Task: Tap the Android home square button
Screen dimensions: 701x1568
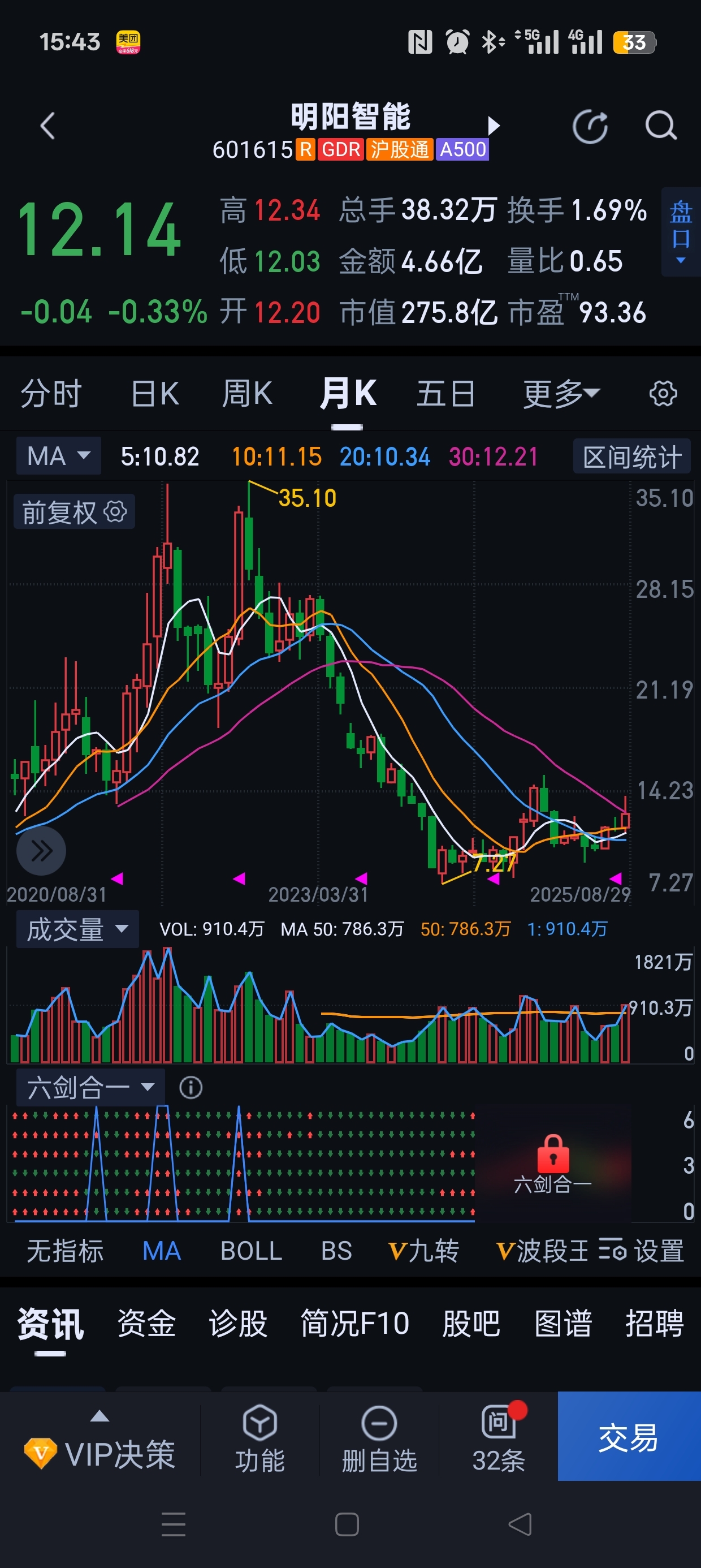Action: 347,1524
